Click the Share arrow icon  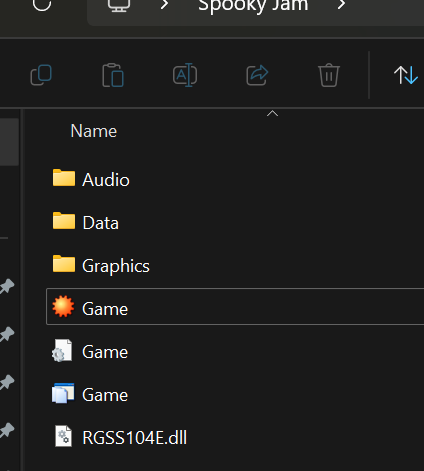(x=257, y=75)
